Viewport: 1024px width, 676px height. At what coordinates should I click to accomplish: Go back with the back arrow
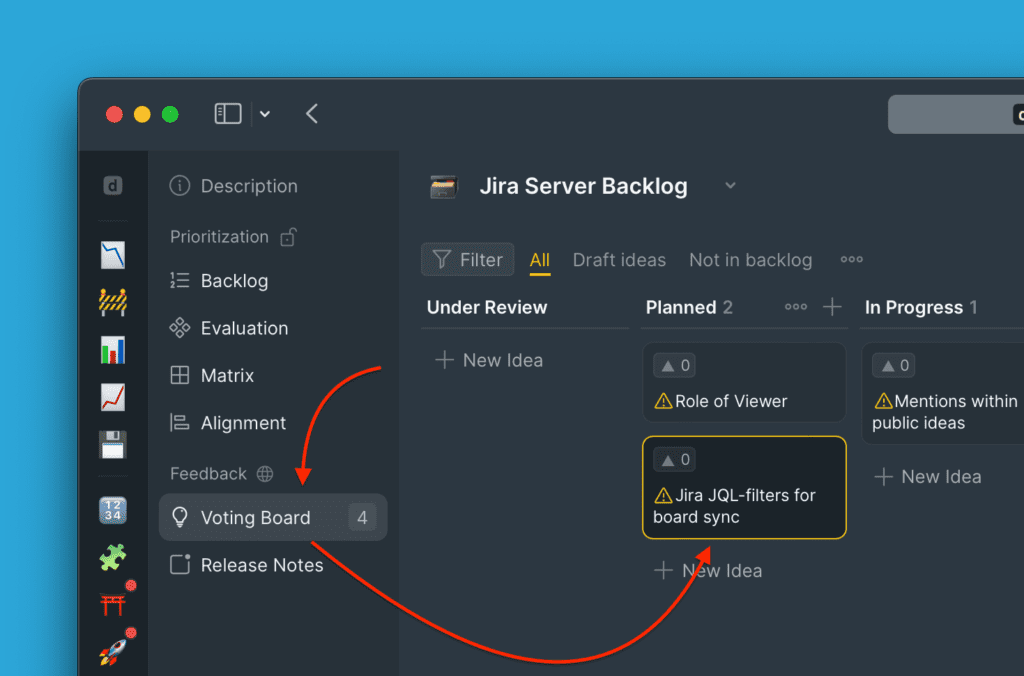[x=312, y=114]
